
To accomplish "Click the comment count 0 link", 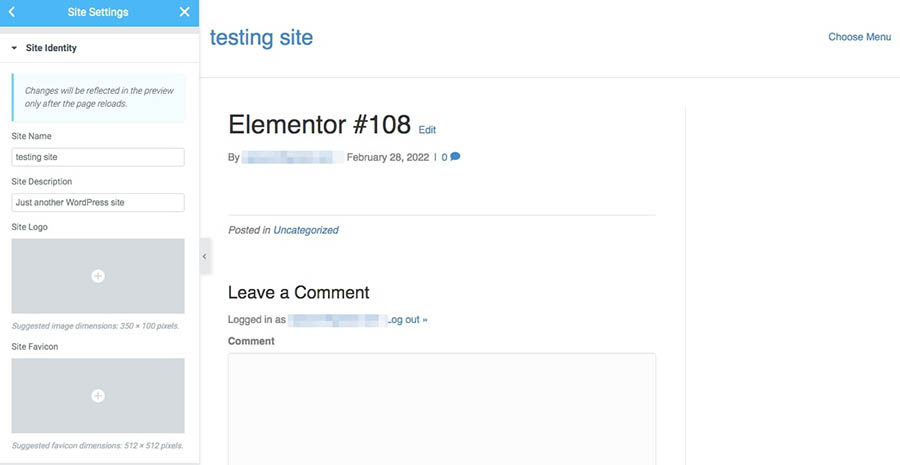I will pyautogui.click(x=444, y=157).
